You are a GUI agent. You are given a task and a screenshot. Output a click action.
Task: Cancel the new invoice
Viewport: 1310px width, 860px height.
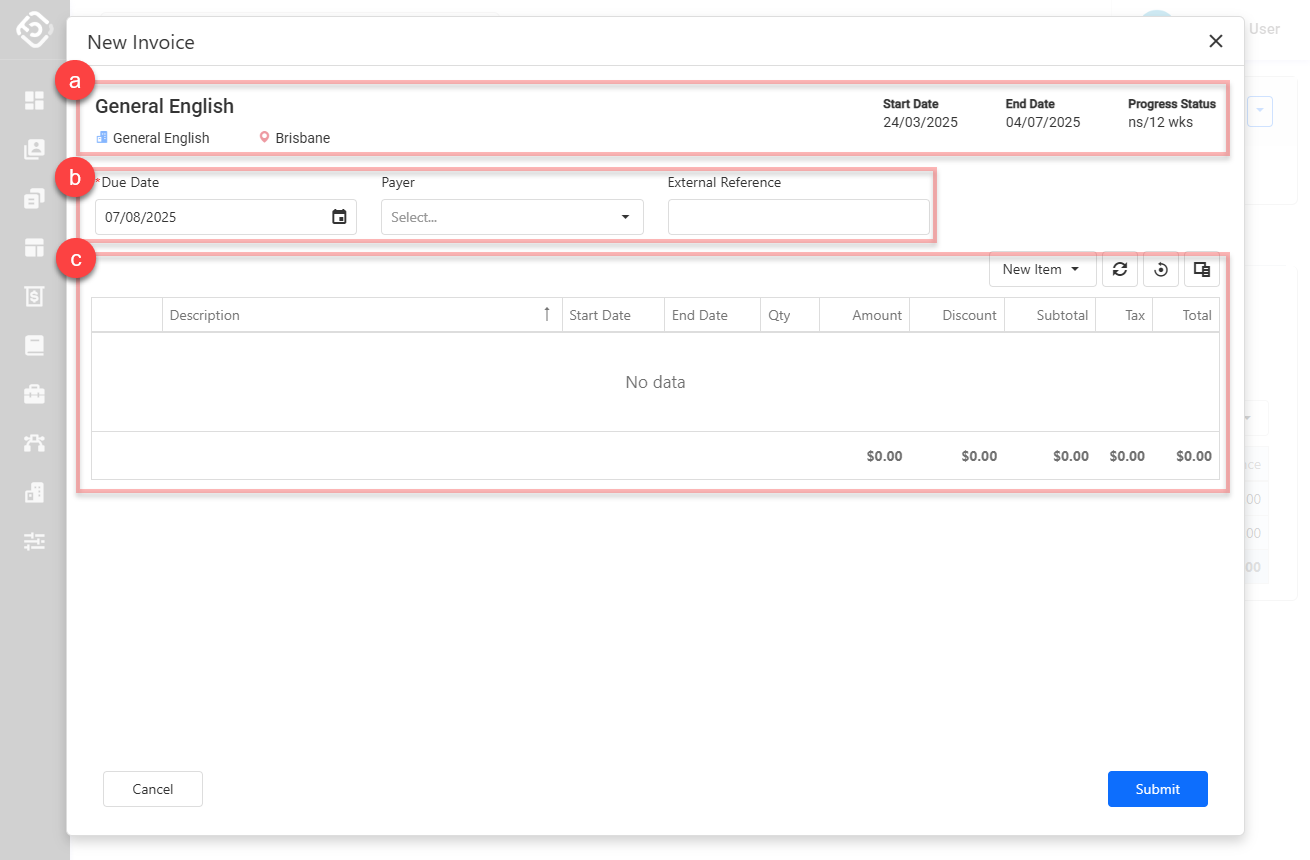[153, 789]
